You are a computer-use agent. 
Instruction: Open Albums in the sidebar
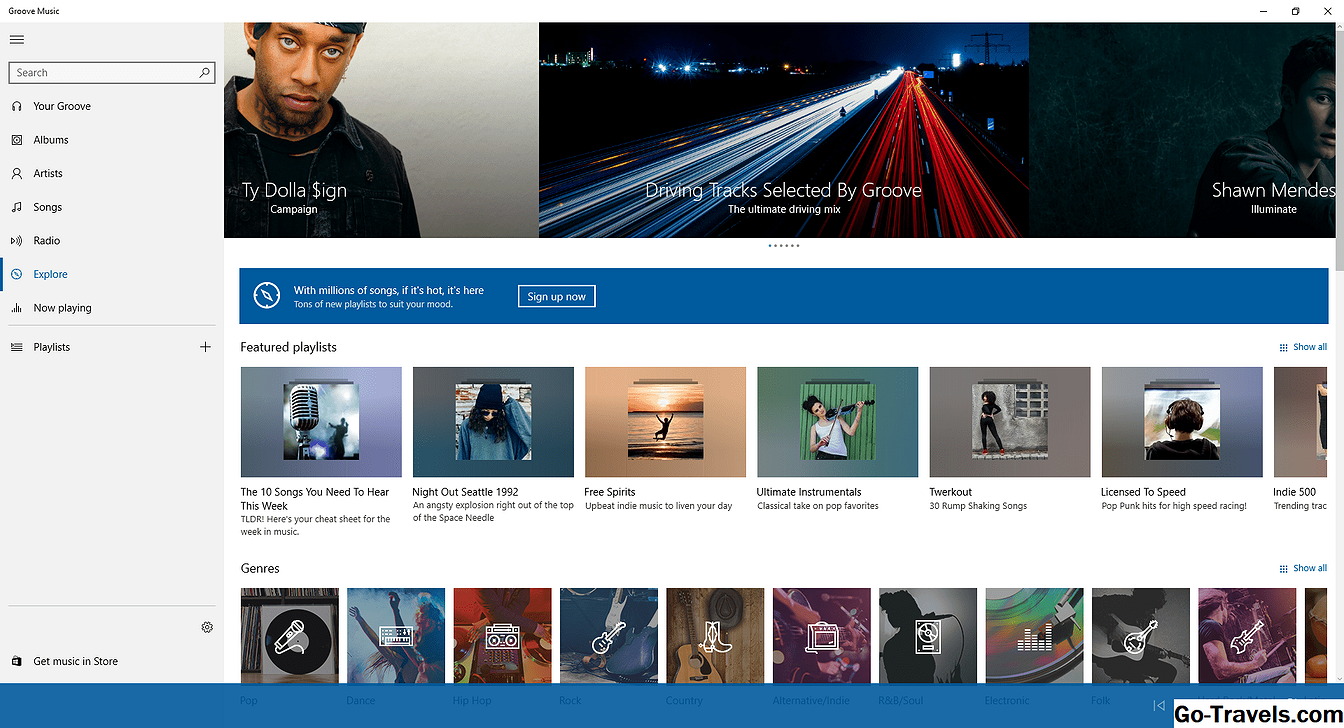click(x=51, y=140)
